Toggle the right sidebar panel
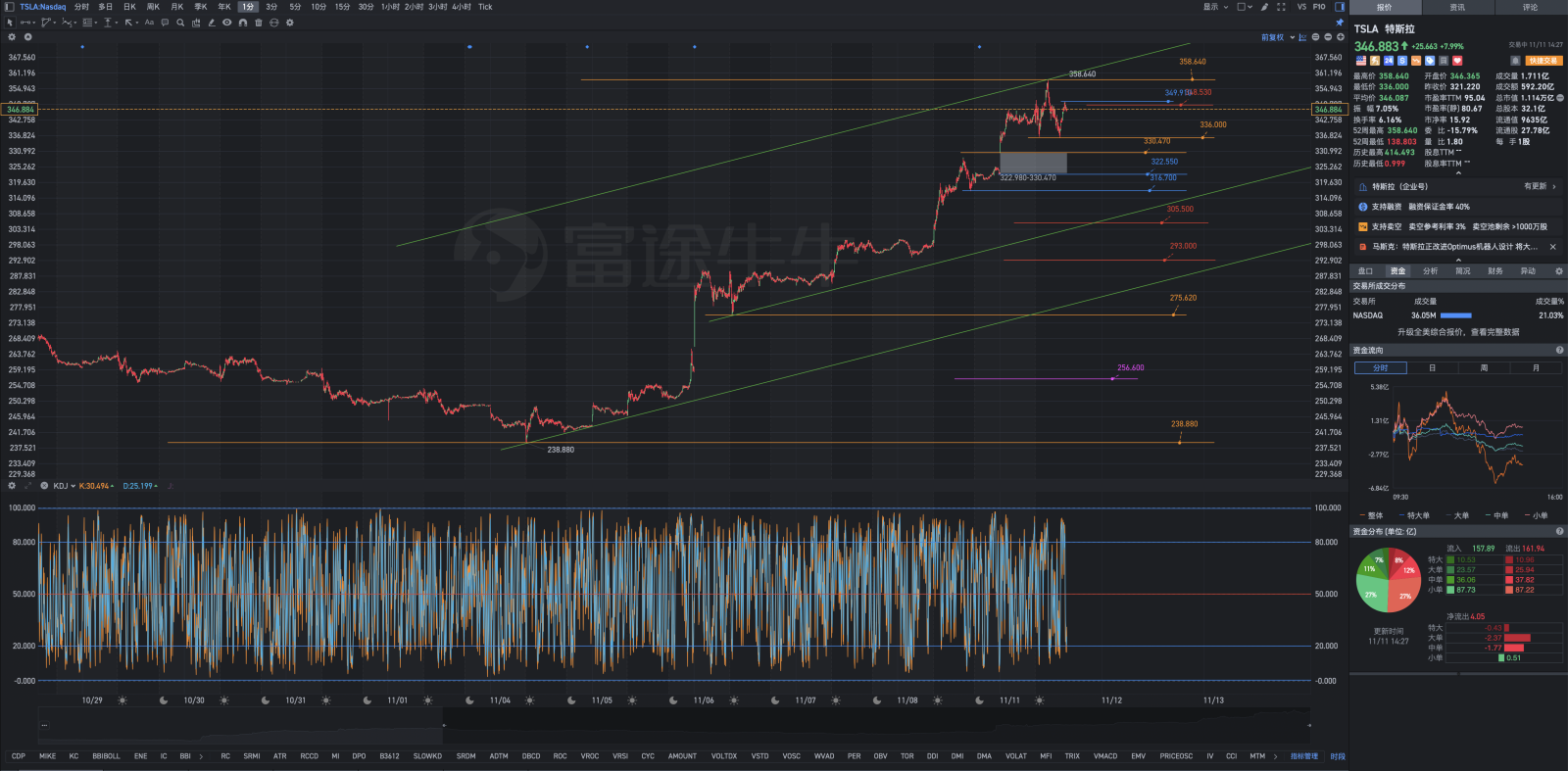 click(x=1340, y=7)
